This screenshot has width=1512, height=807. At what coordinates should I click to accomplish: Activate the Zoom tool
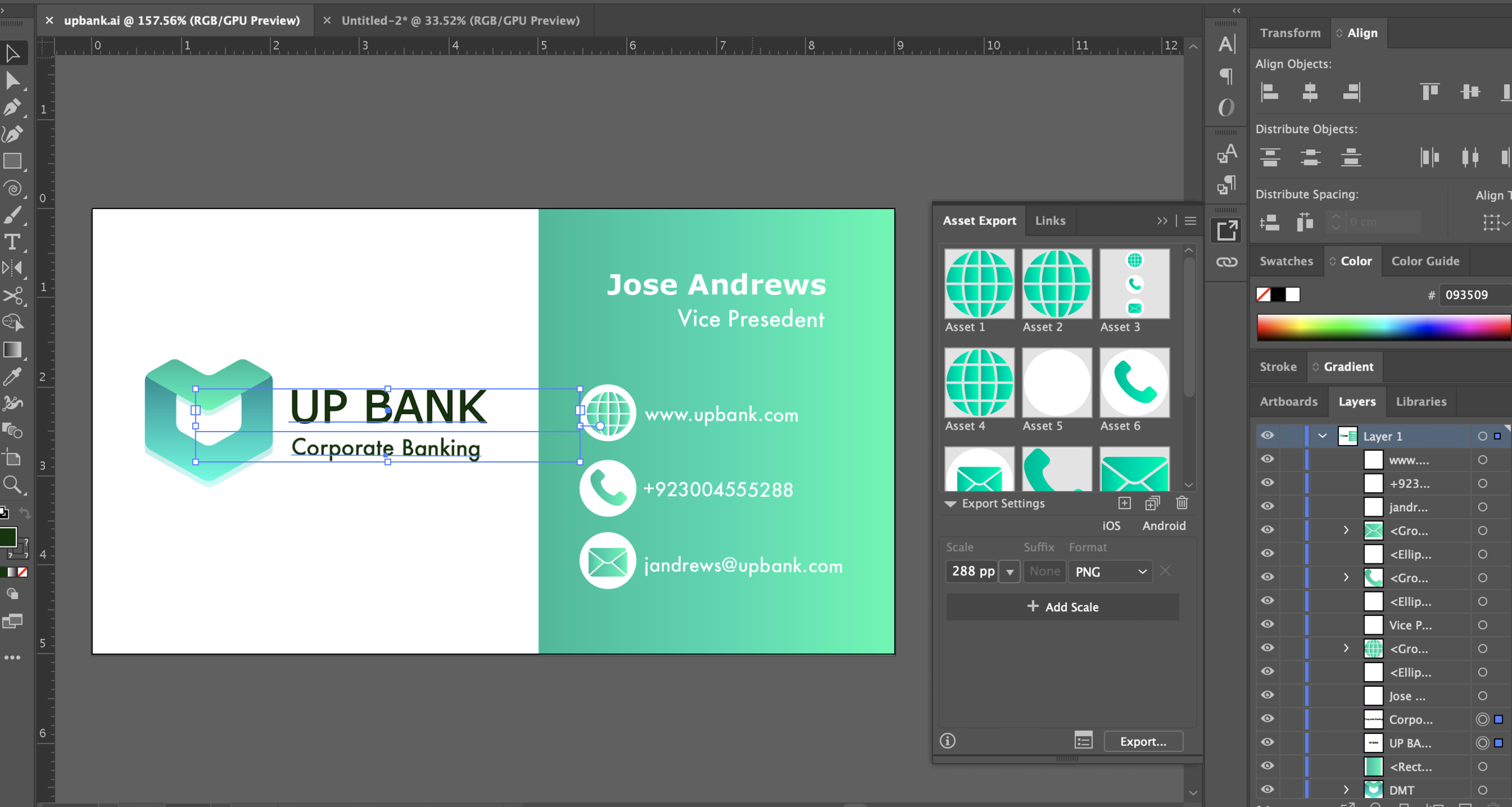pyautogui.click(x=12, y=484)
